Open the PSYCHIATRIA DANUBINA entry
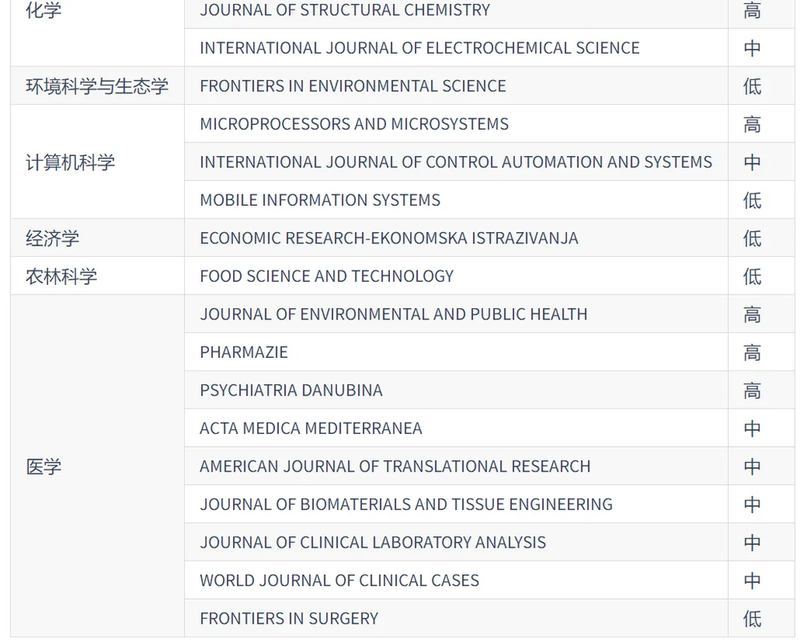Screen dimensions: 800x642 pos(291,390)
